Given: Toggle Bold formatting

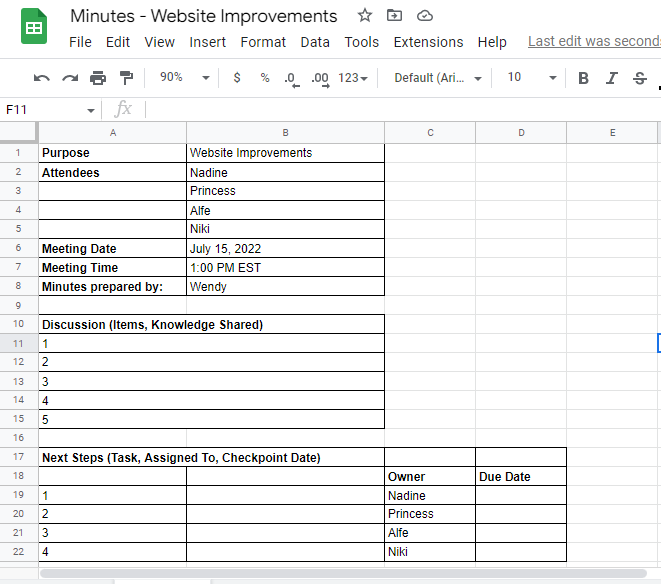Looking at the screenshot, I should 583,78.
